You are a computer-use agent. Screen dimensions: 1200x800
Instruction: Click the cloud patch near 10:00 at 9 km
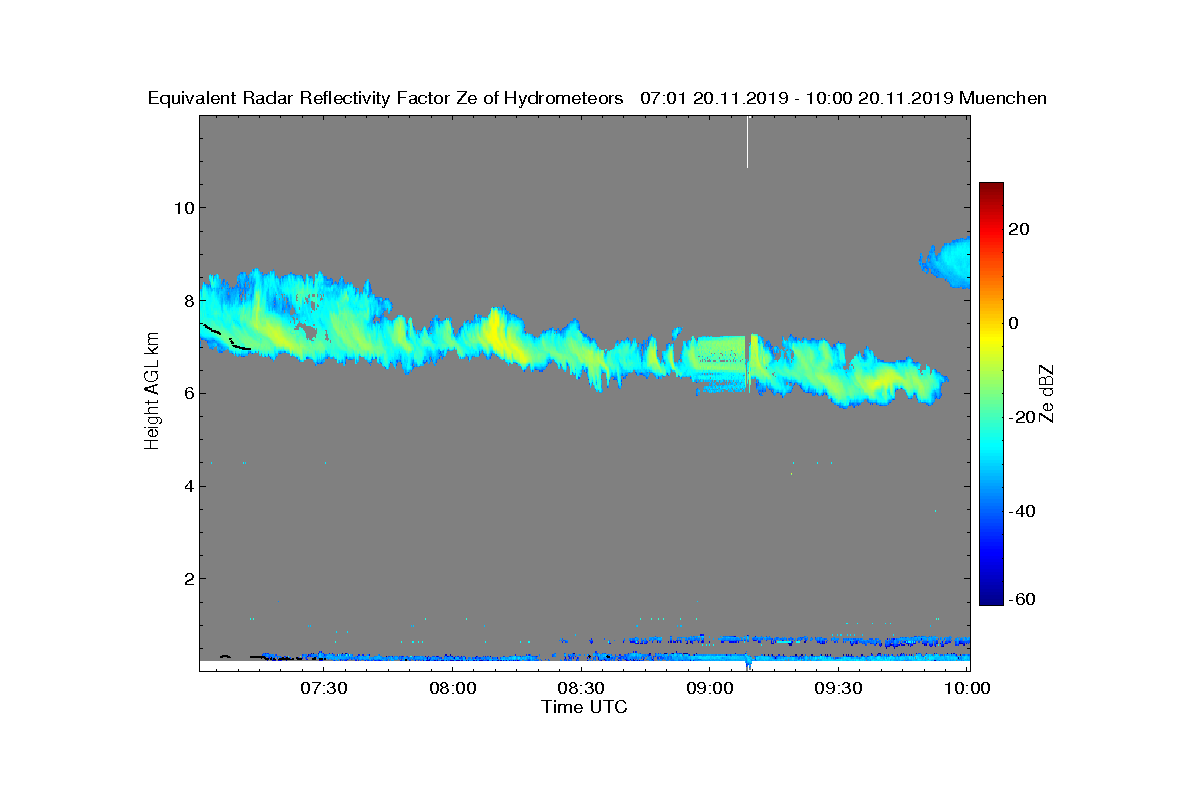point(948,262)
